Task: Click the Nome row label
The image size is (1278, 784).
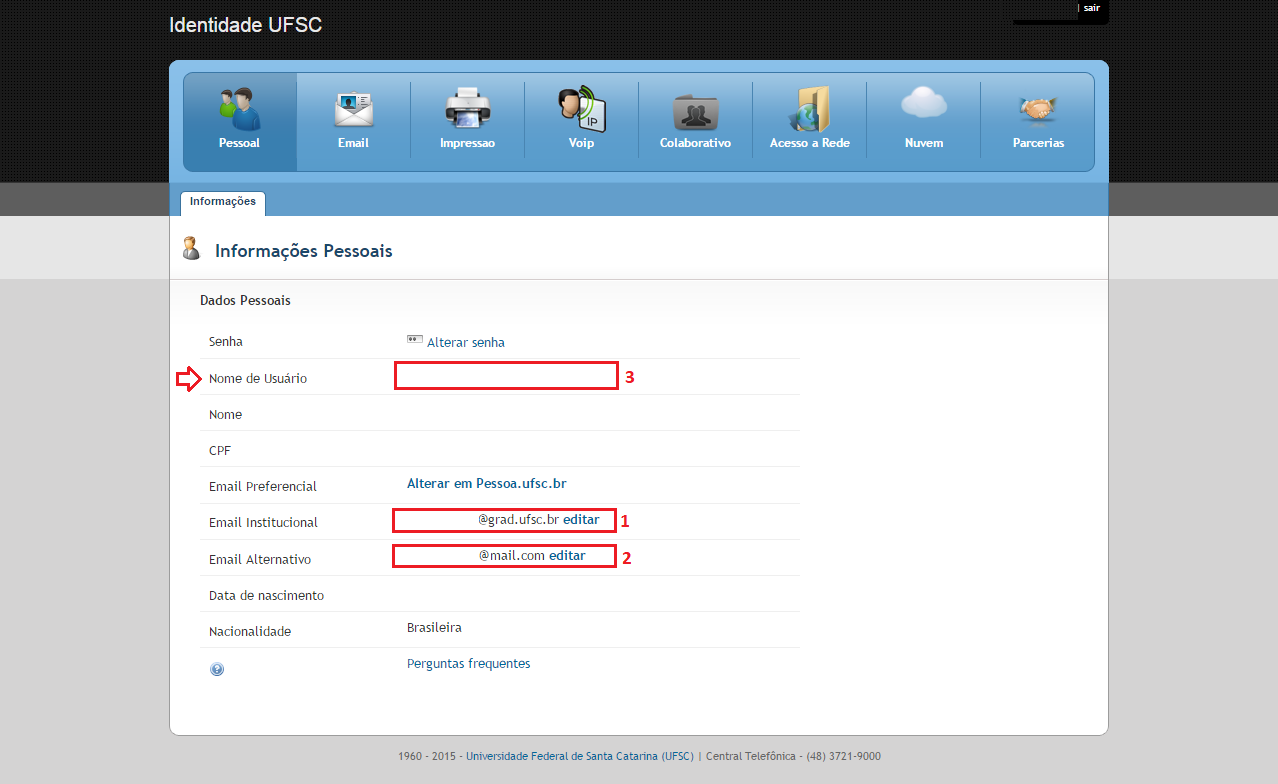Action: (x=226, y=415)
